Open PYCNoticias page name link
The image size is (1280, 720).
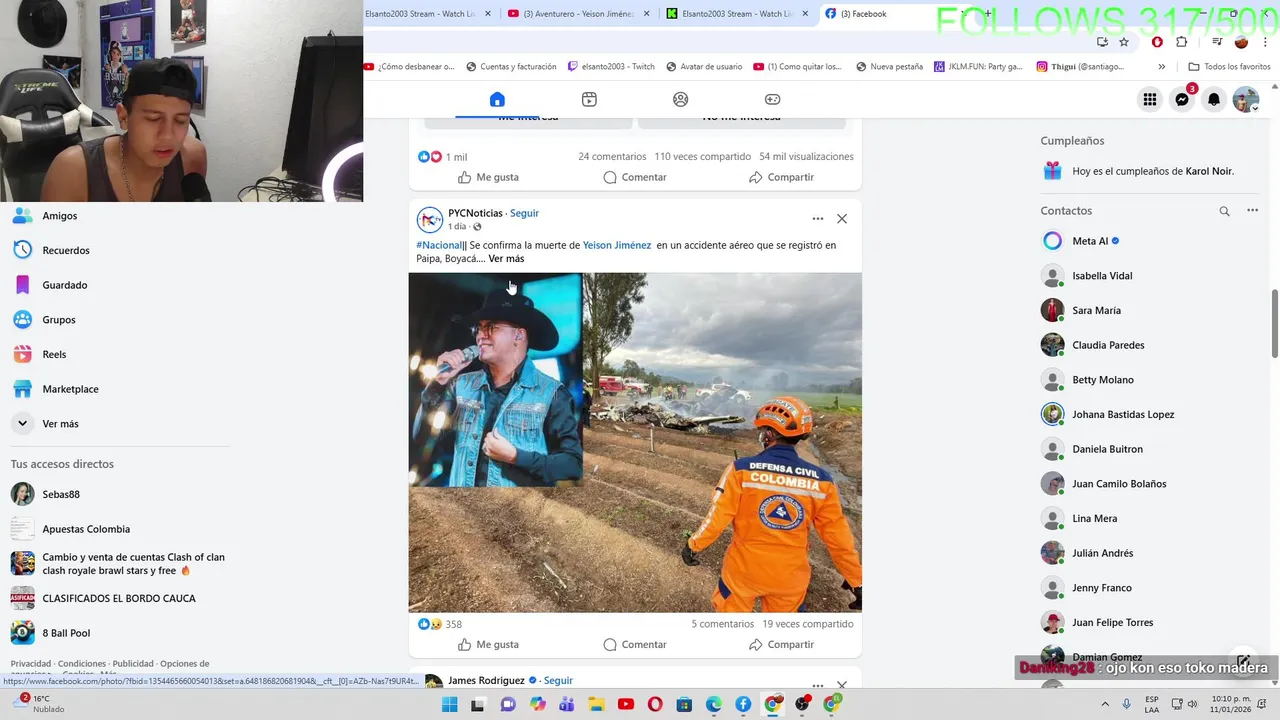(x=475, y=213)
